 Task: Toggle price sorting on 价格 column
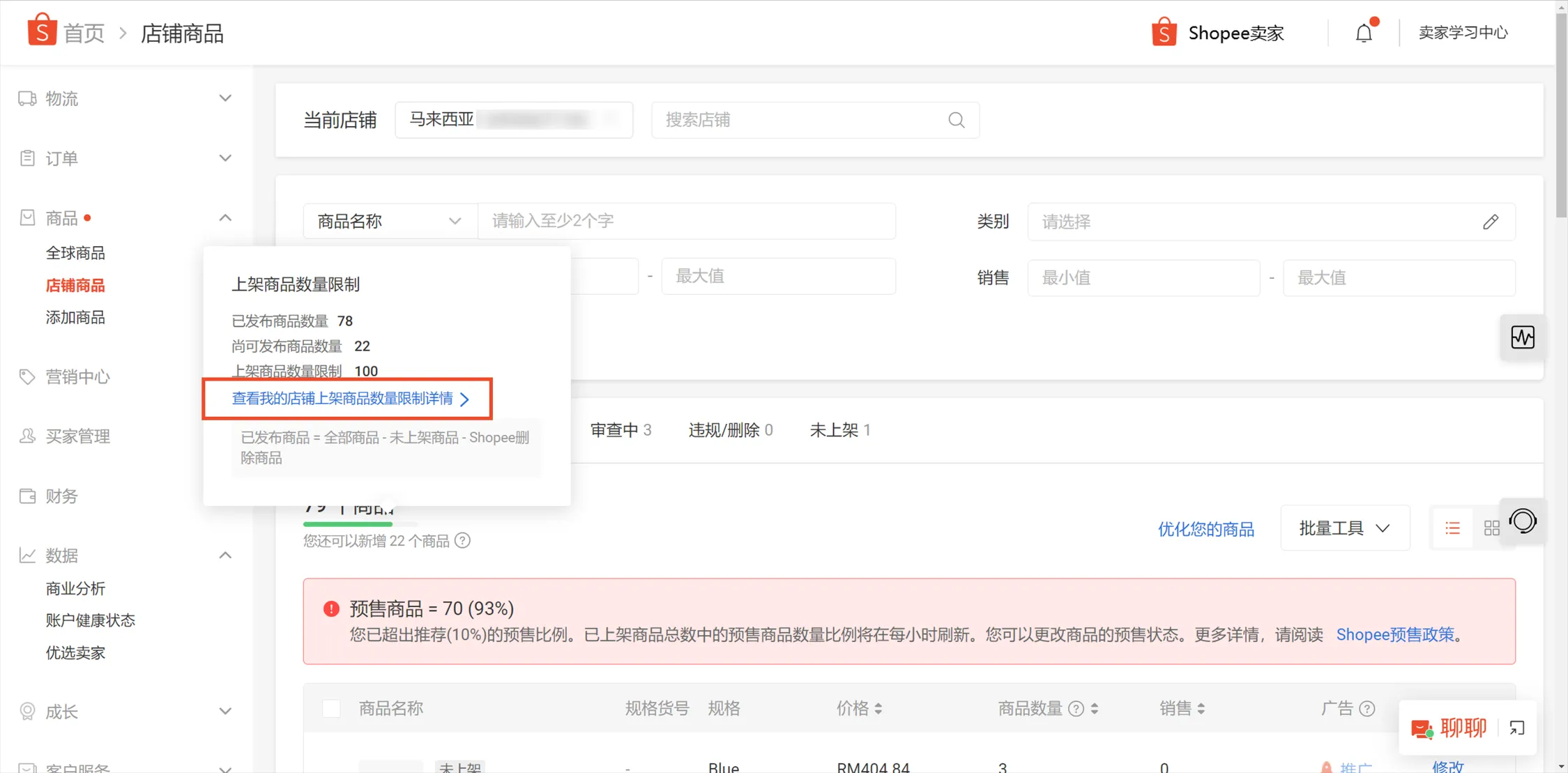pos(879,708)
